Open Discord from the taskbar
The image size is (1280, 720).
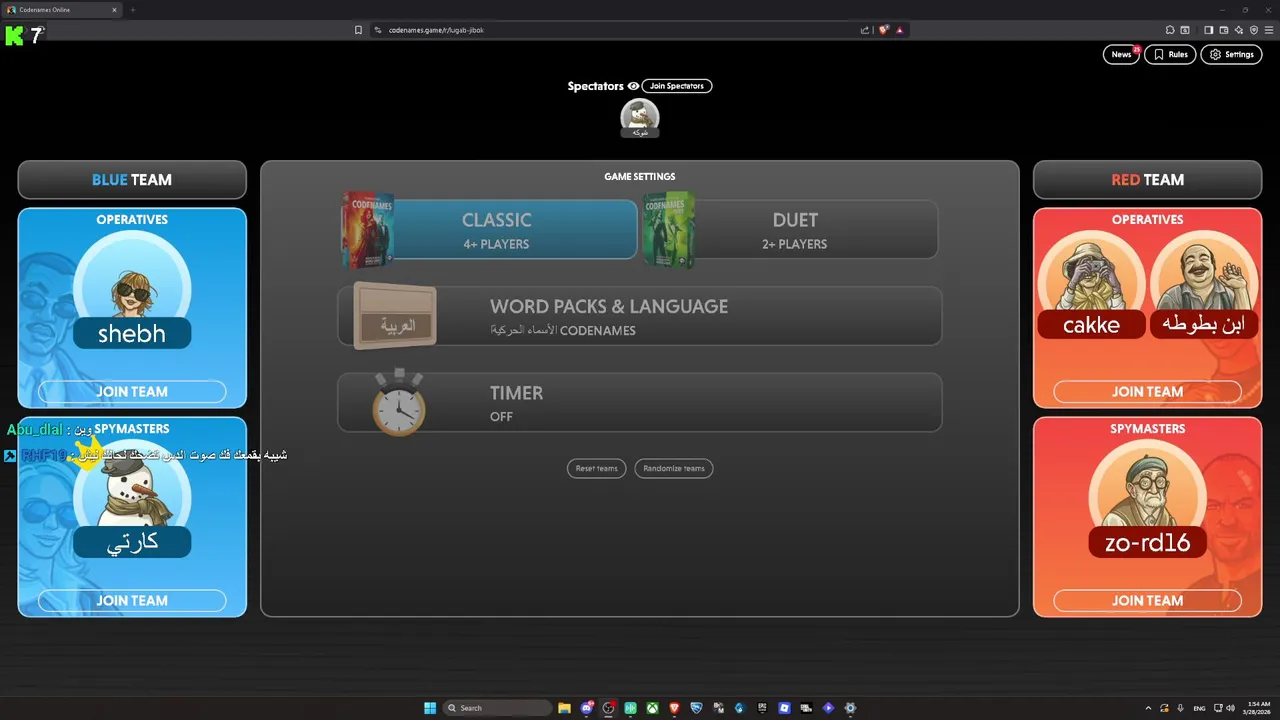(587, 708)
